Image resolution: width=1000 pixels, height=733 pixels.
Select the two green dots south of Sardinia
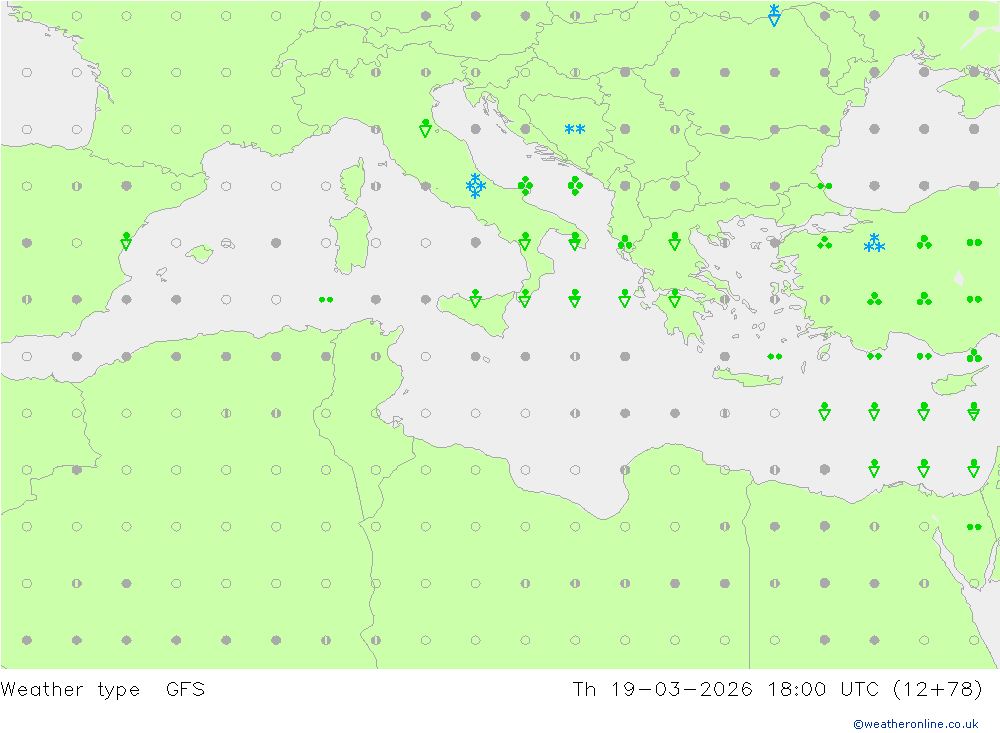(x=326, y=300)
